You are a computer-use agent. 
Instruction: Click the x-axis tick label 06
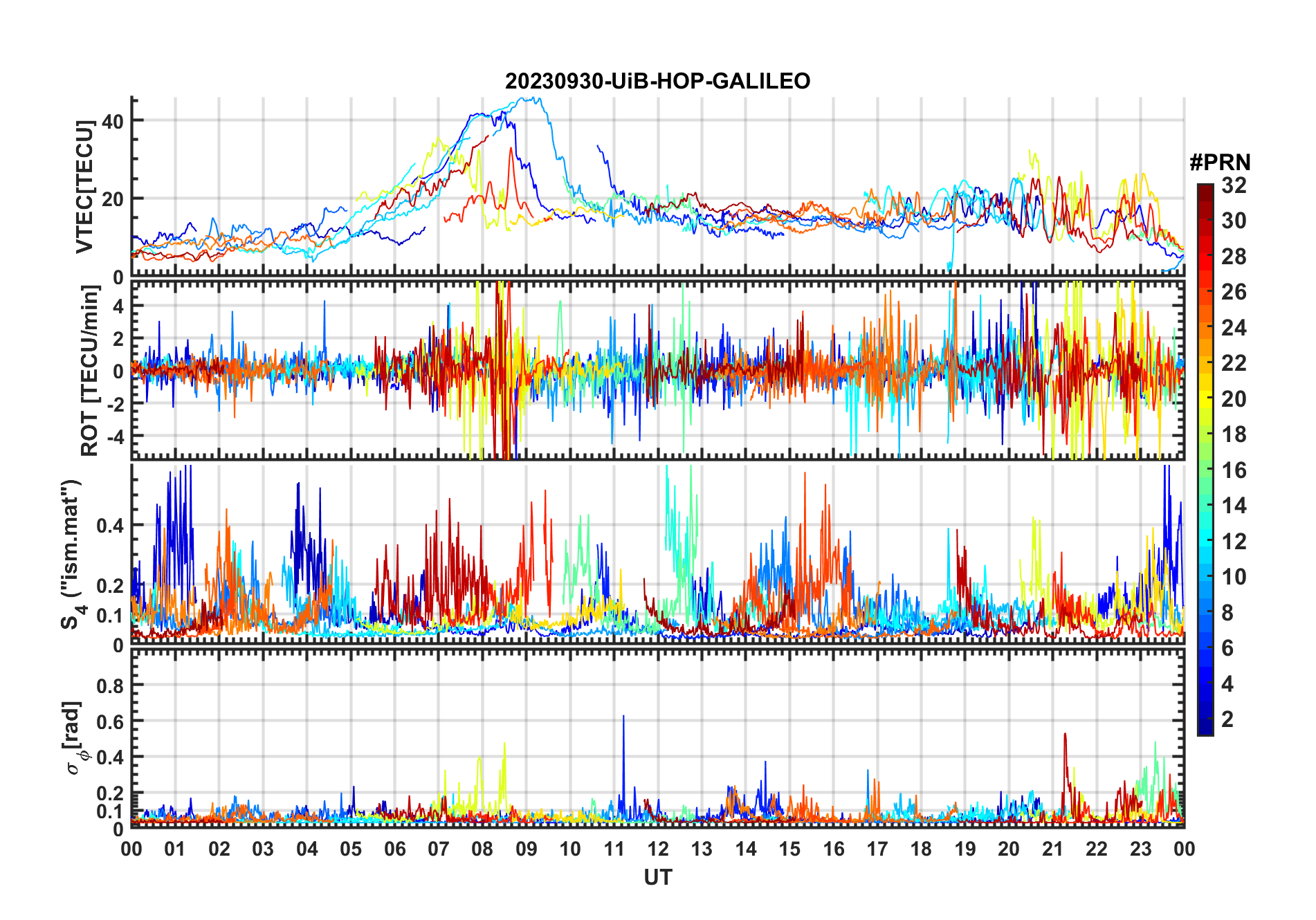tap(394, 849)
